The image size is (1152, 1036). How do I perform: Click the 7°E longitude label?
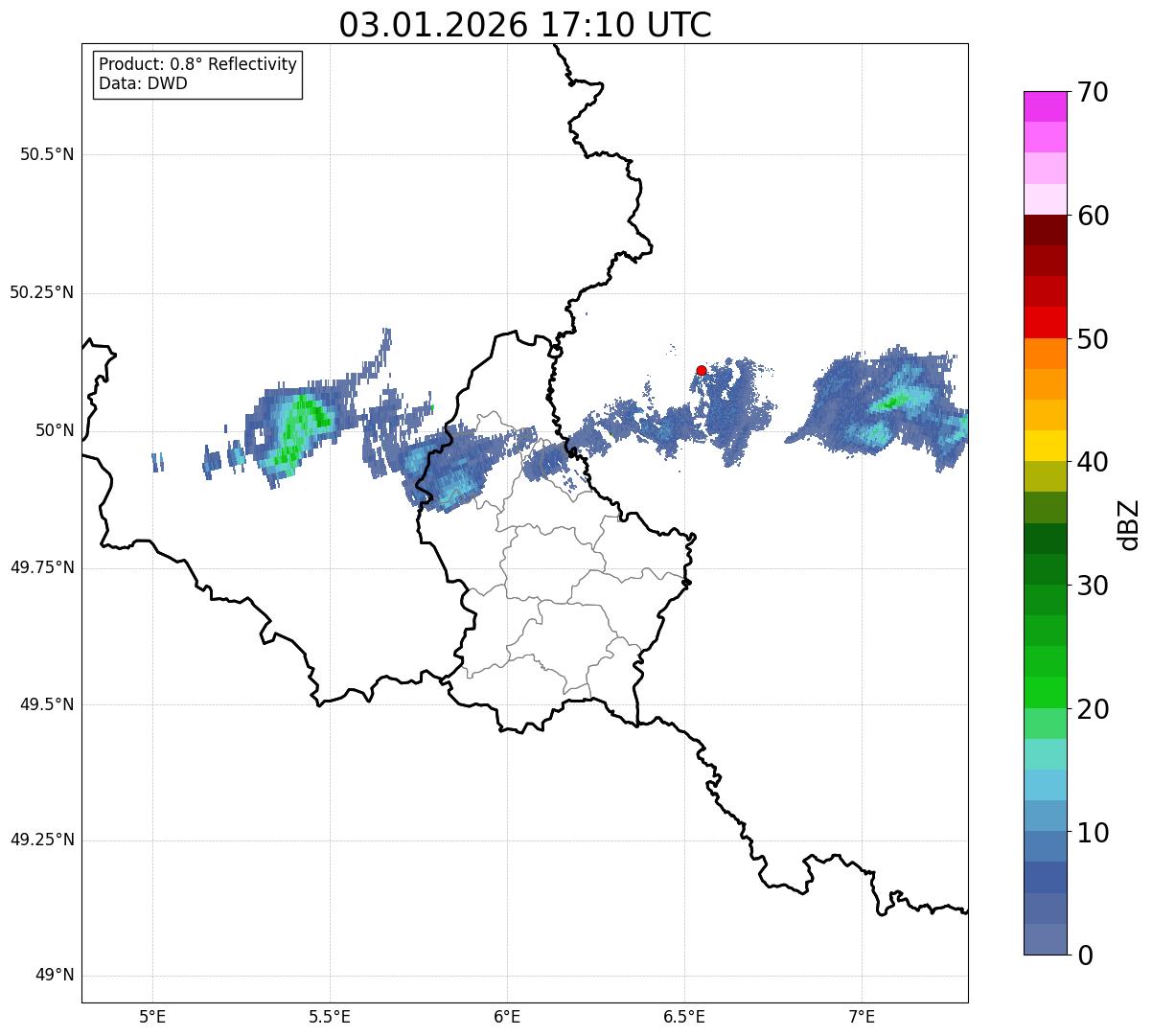click(862, 1016)
